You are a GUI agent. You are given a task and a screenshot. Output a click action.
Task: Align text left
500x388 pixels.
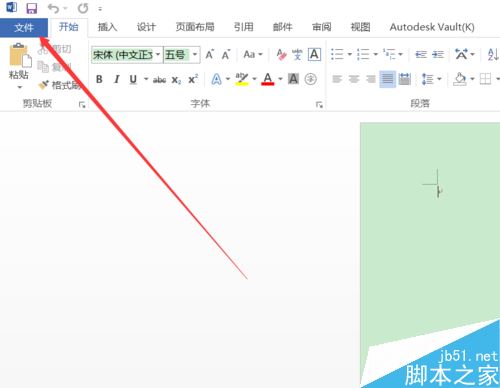pos(337,79)
